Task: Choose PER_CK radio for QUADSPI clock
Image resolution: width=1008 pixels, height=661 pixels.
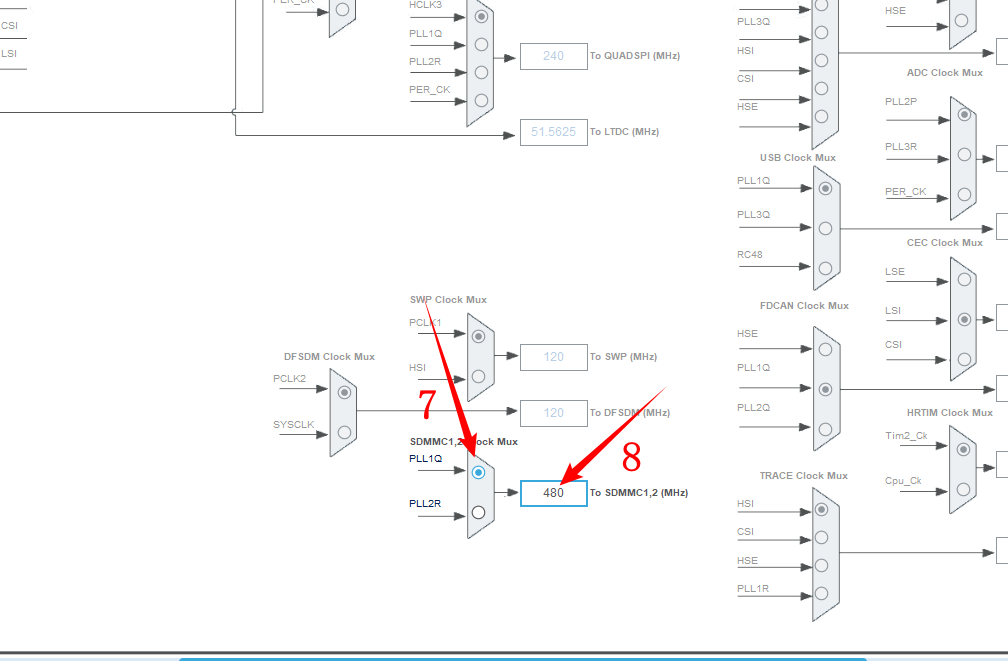Action: click(481, 100)
